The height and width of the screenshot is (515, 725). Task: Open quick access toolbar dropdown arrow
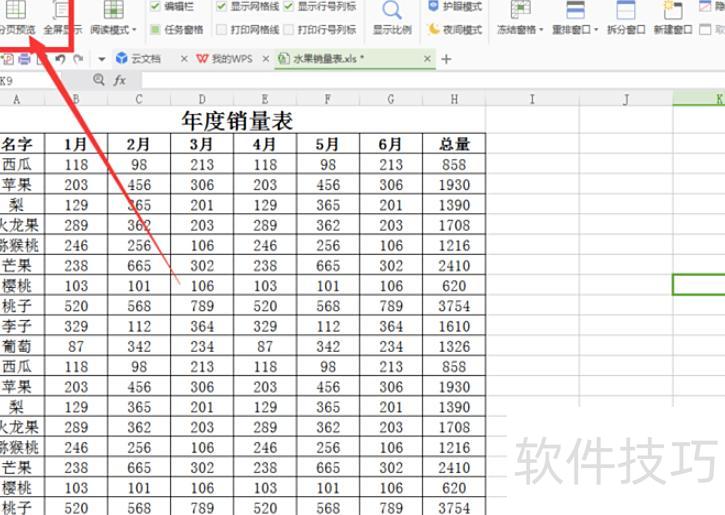[102, 59]
